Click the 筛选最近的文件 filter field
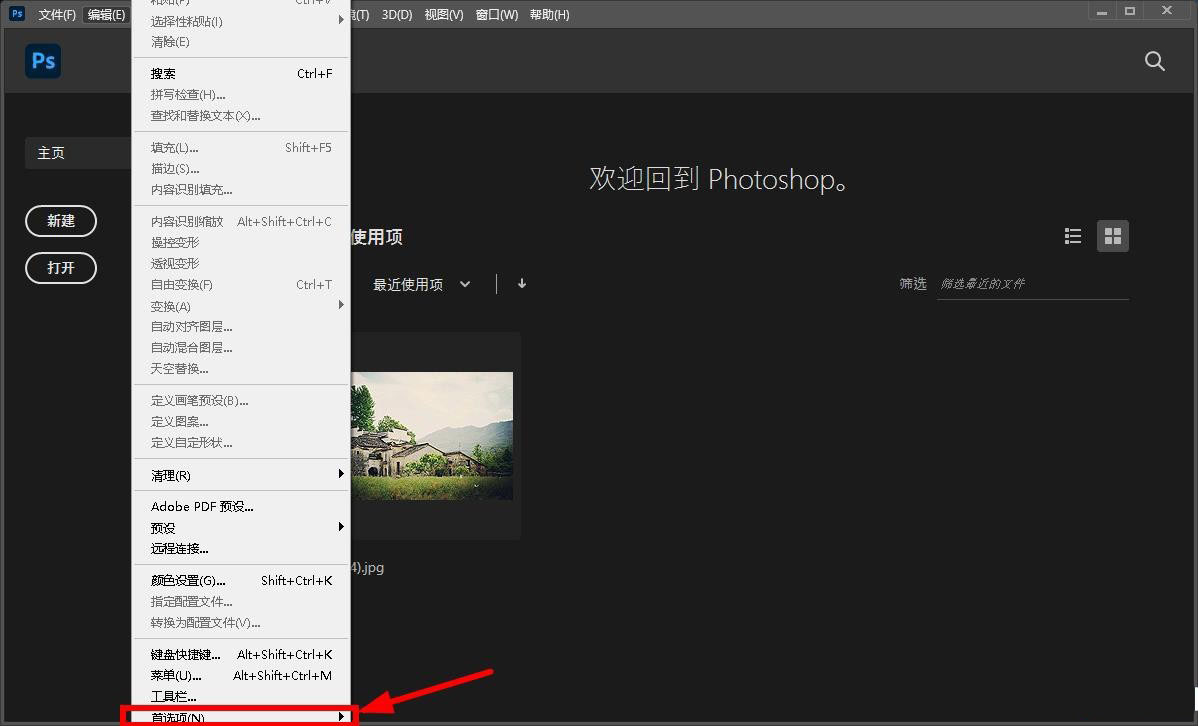The width and height of the screenshot is (1198, 726). pyautogui.click(x=1033, y=284)
